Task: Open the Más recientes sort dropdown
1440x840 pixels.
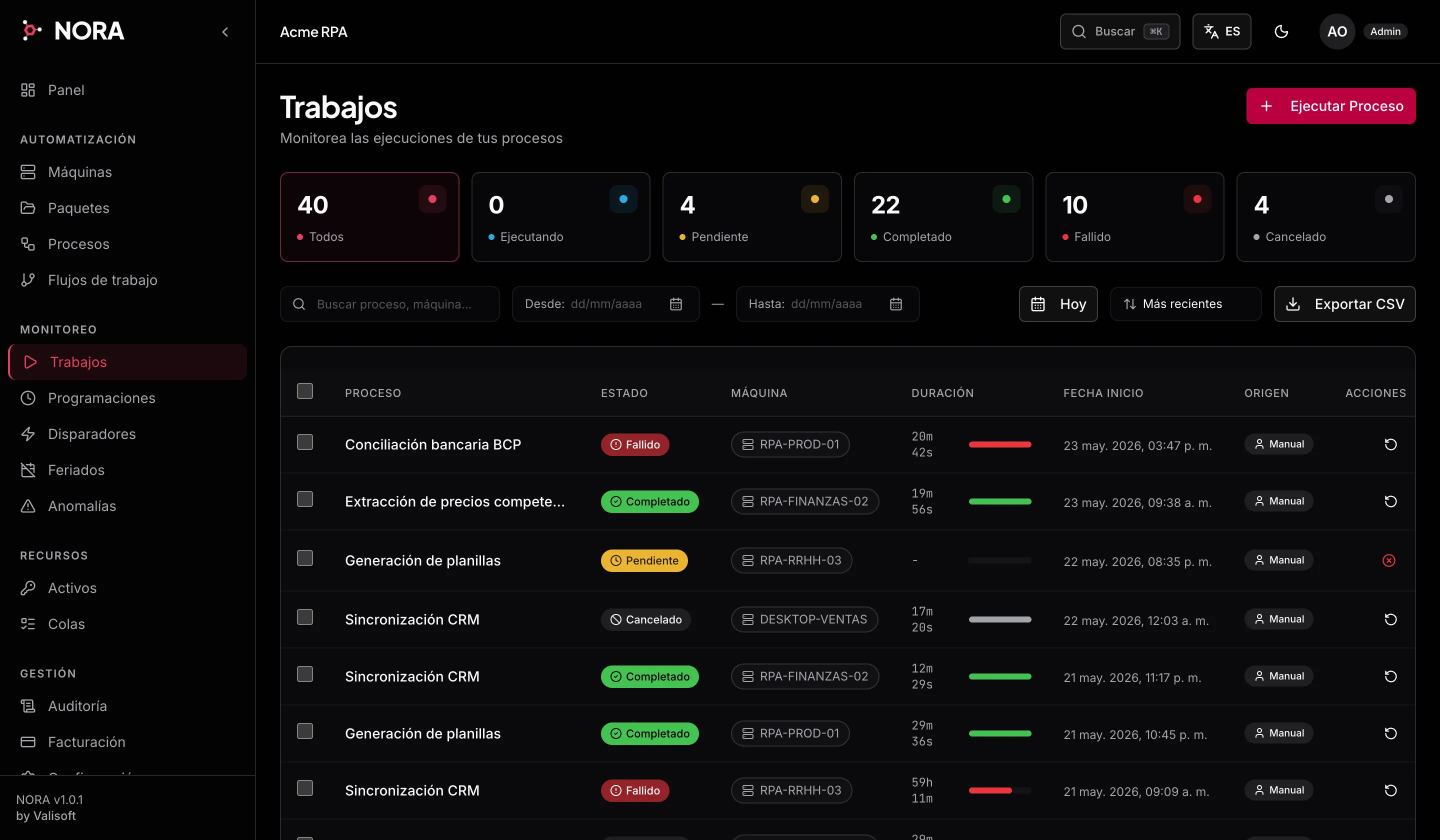Action: pyautogui.click(x=1185, y=304)
